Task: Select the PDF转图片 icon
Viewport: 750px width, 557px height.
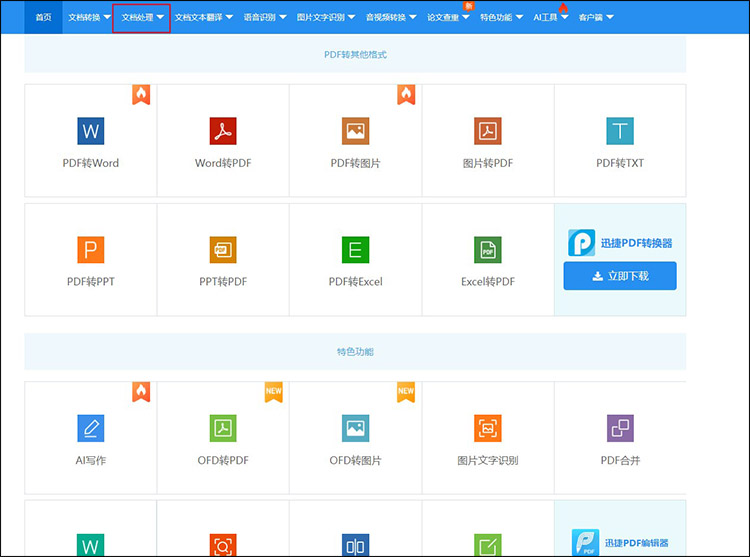Action: tap(355, 131)
